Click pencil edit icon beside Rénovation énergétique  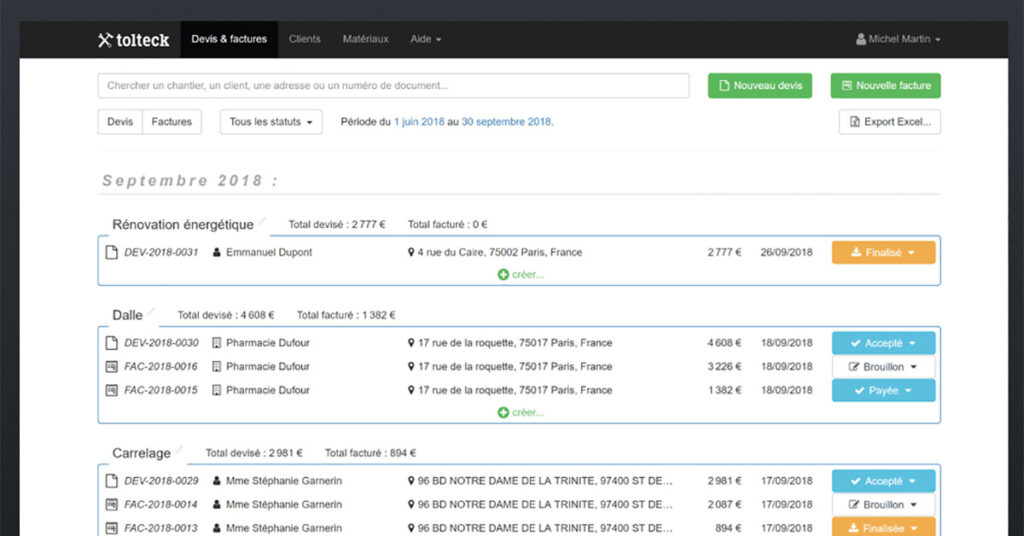(262, 221)
